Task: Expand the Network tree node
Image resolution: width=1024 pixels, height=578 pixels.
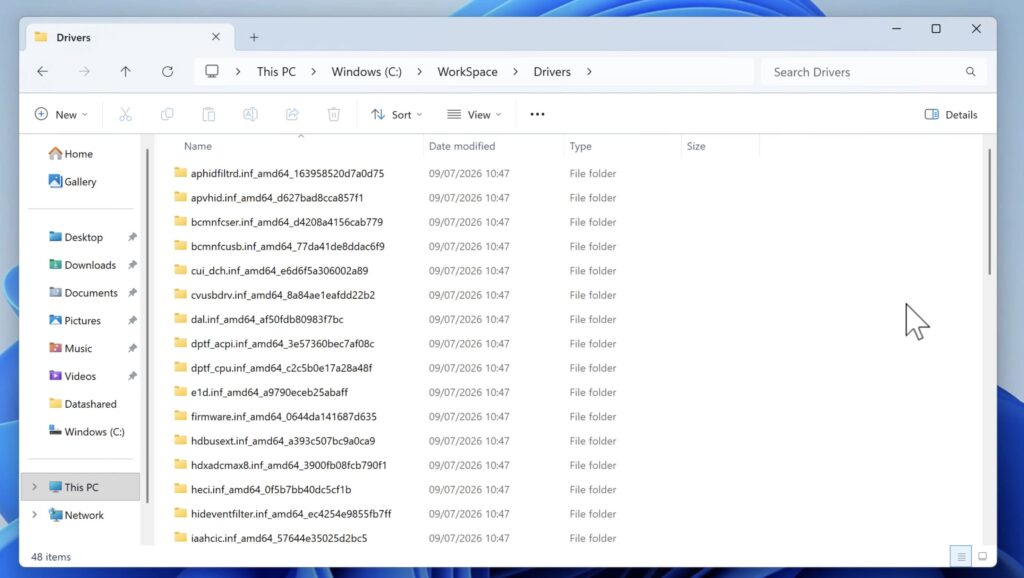Action: click(35, 515)
